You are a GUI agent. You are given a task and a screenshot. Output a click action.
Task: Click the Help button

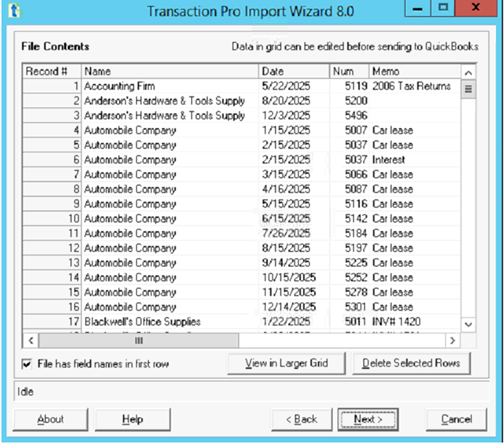pos(133,419)
